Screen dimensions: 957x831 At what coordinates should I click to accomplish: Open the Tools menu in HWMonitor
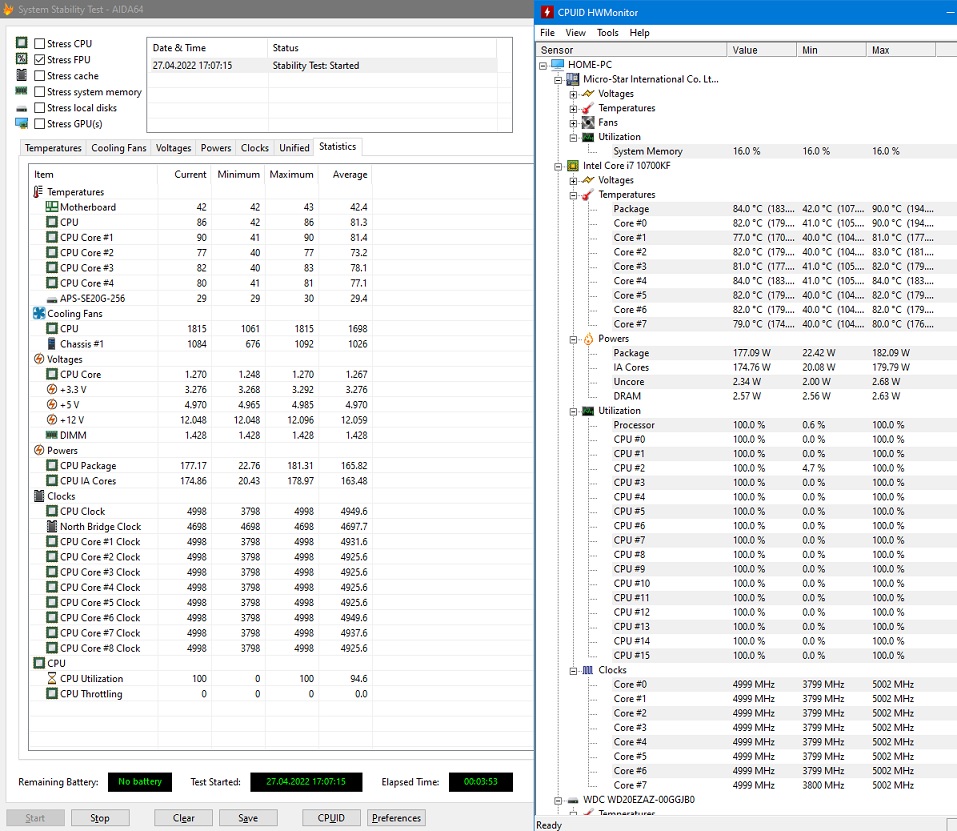[607, 32]
